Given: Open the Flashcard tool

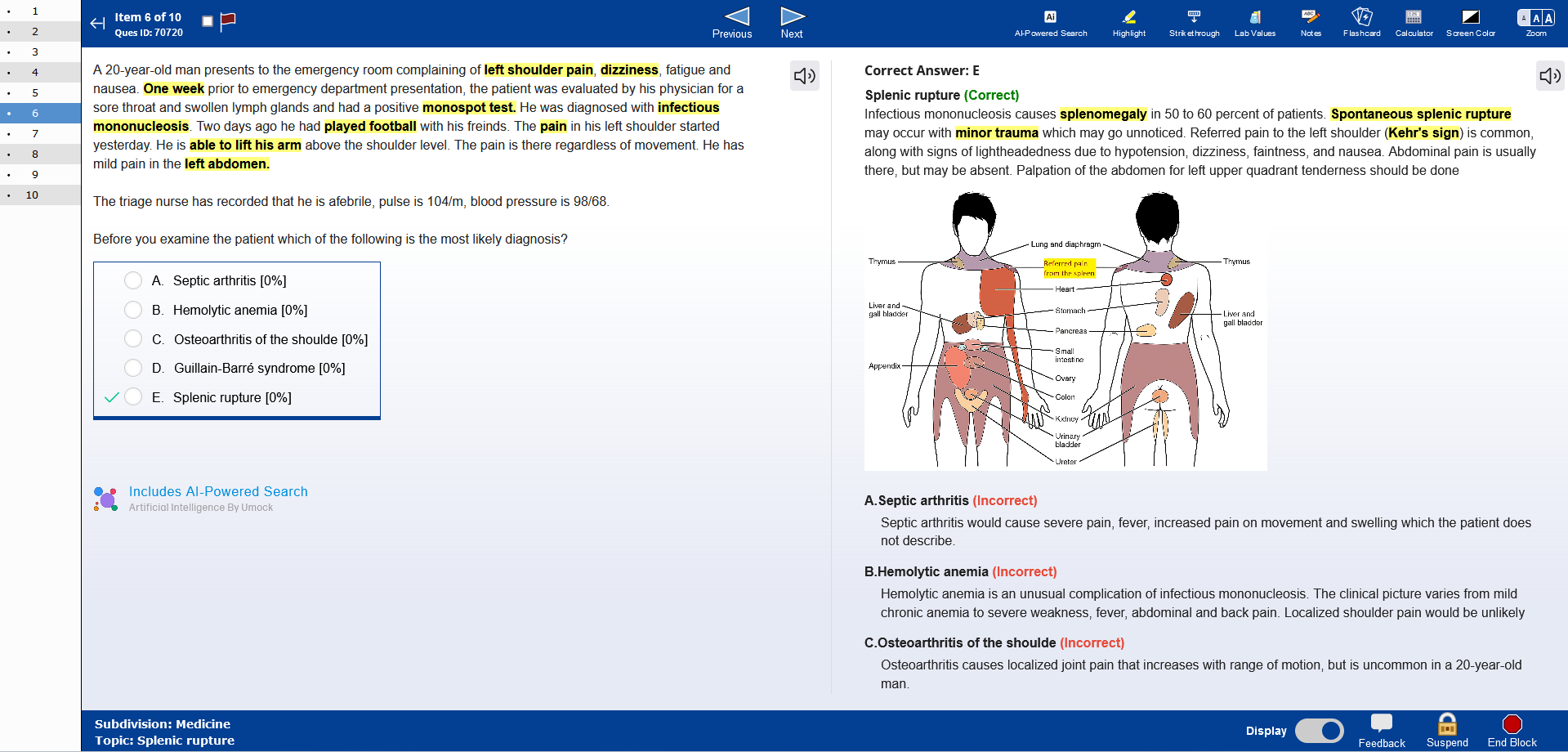Looking at the screenshot, I should (1361, 24).
